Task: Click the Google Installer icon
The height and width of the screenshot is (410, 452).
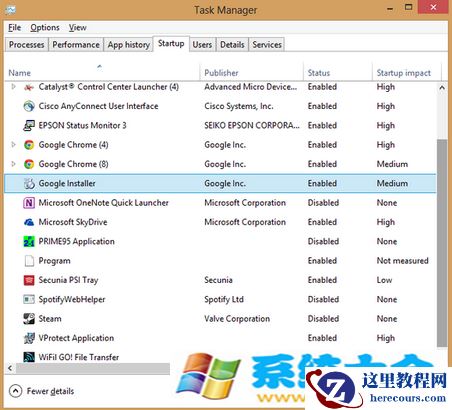Action: 29,184
